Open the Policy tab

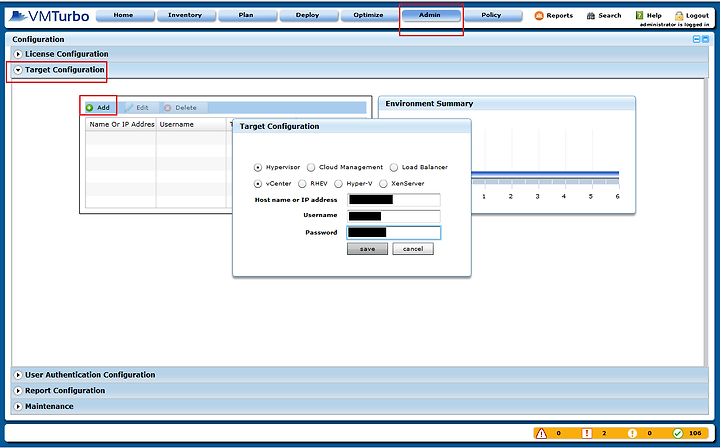(x=491, y=16)
